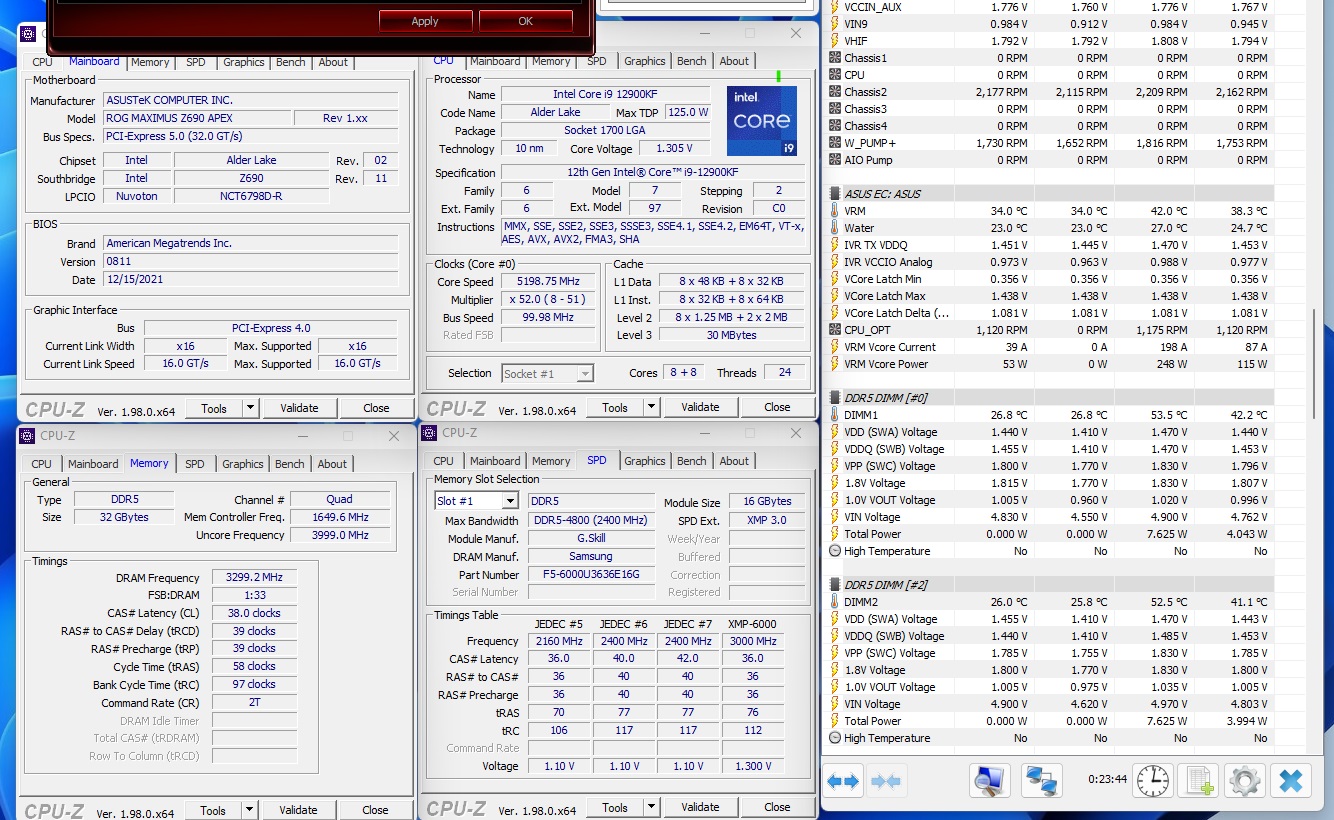The width and height of the screenshot is (1334, 820).
Task: Switch to SPD tab in Memory window
Action: [x=195, y=464]
